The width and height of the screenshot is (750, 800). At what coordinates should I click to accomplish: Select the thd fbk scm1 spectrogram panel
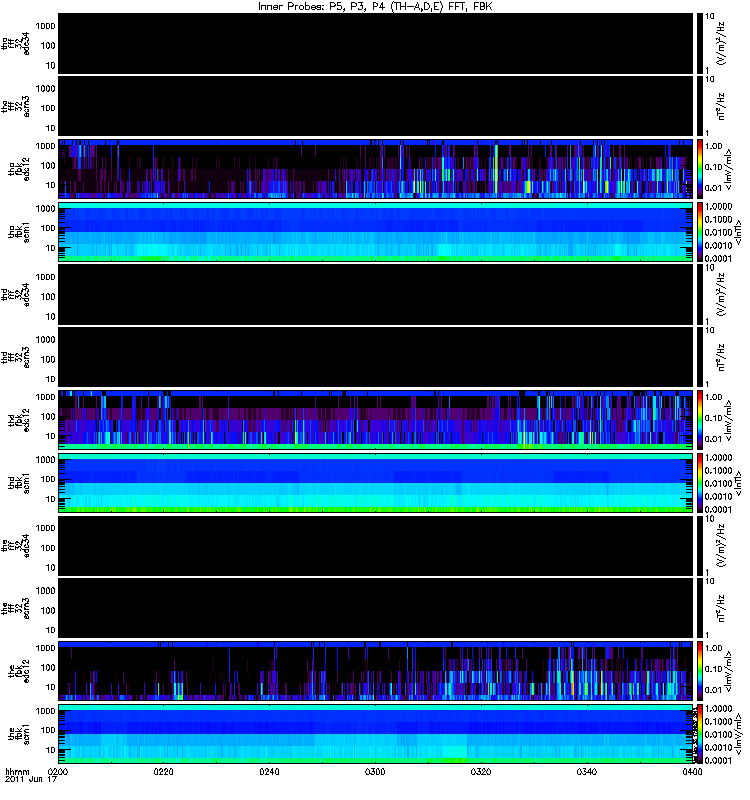coord(376,483)
